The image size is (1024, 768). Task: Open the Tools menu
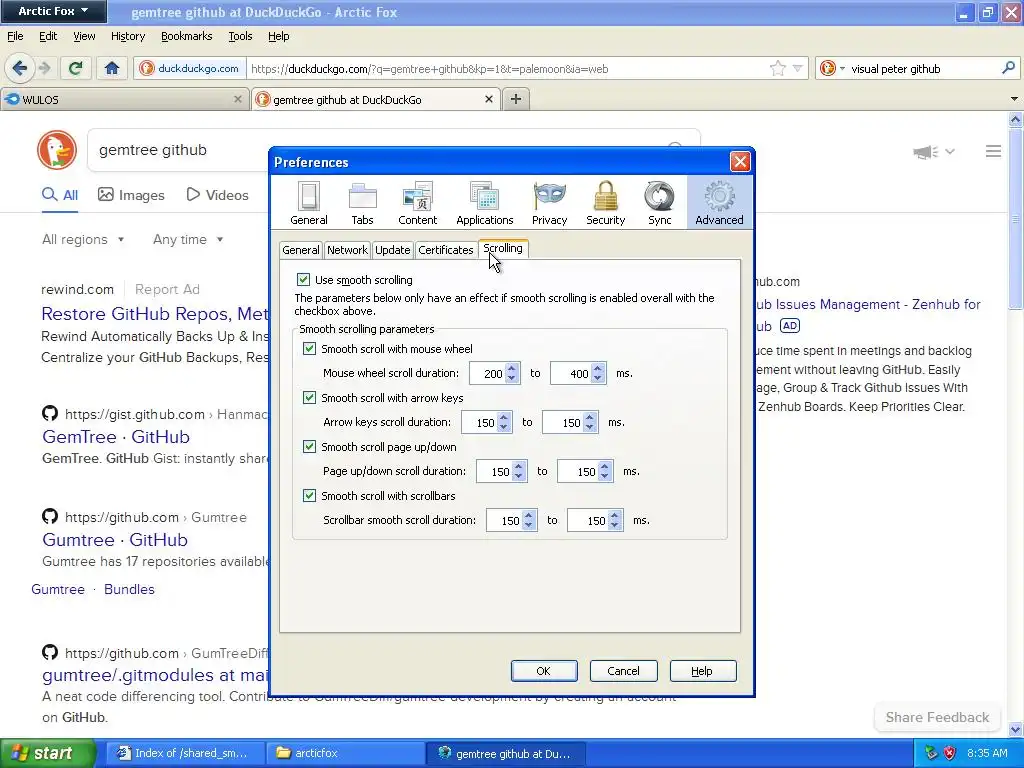coord(240,37)
